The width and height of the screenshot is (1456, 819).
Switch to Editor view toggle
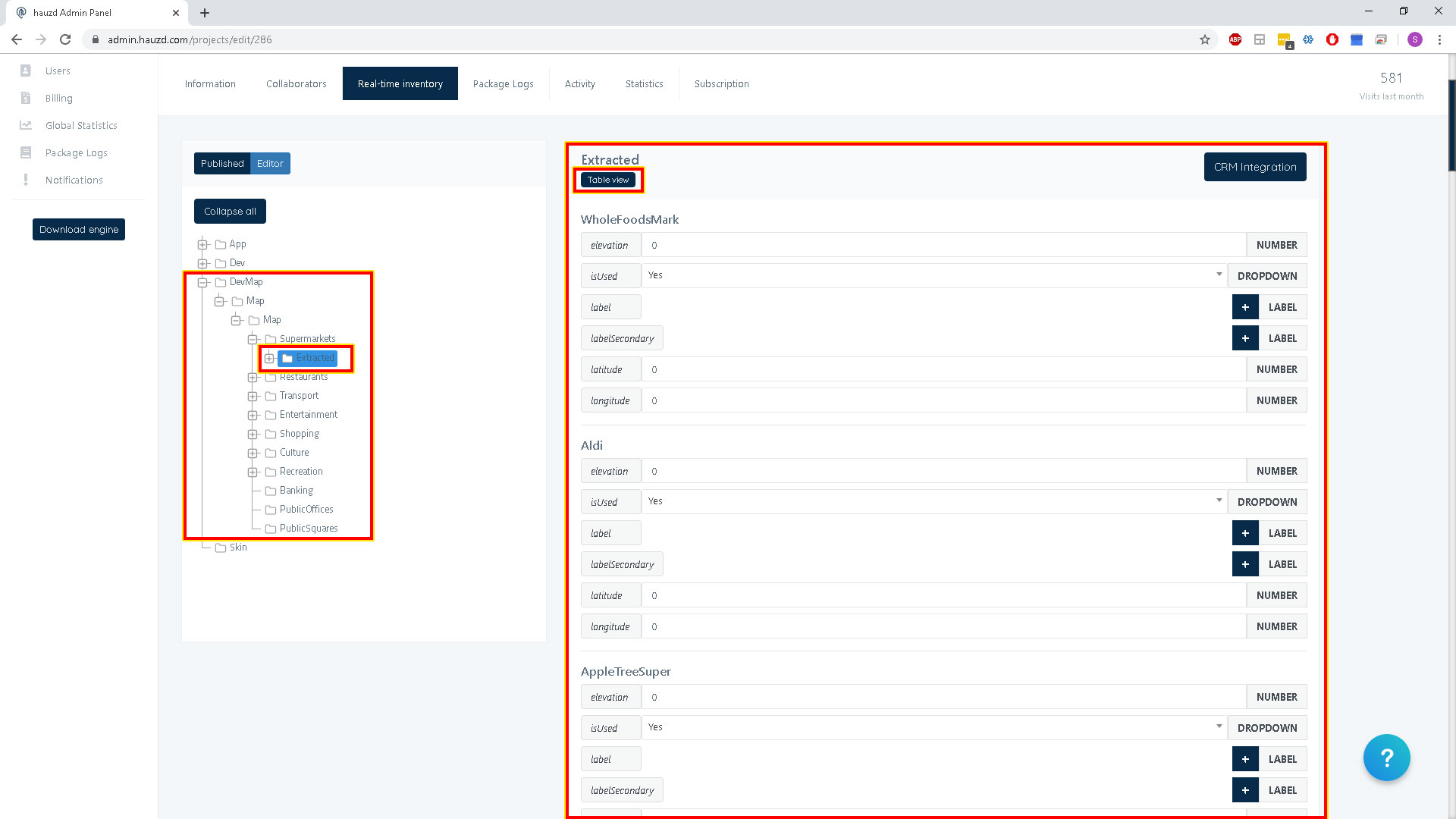pyautogui.click(x=270, y=164)
